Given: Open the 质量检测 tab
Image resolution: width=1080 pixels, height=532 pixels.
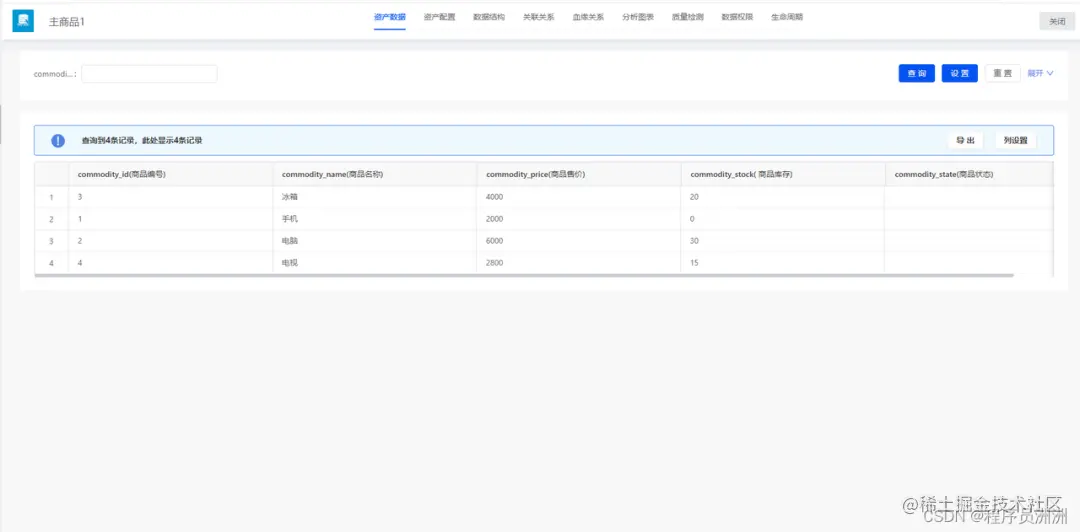Looking at the screenshot, I should pos(687,17).
